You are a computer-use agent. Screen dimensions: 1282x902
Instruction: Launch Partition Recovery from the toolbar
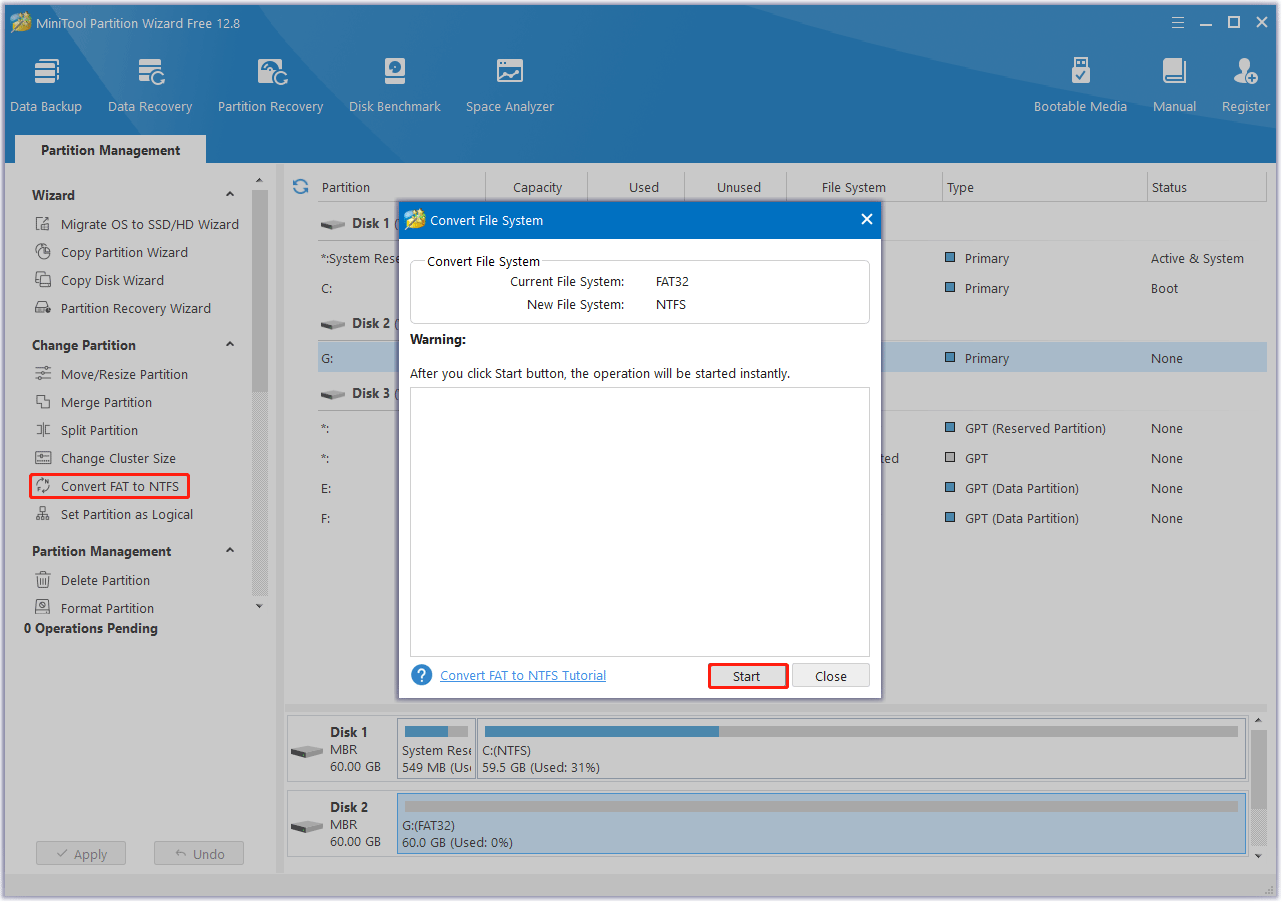(x=271, y=85)
